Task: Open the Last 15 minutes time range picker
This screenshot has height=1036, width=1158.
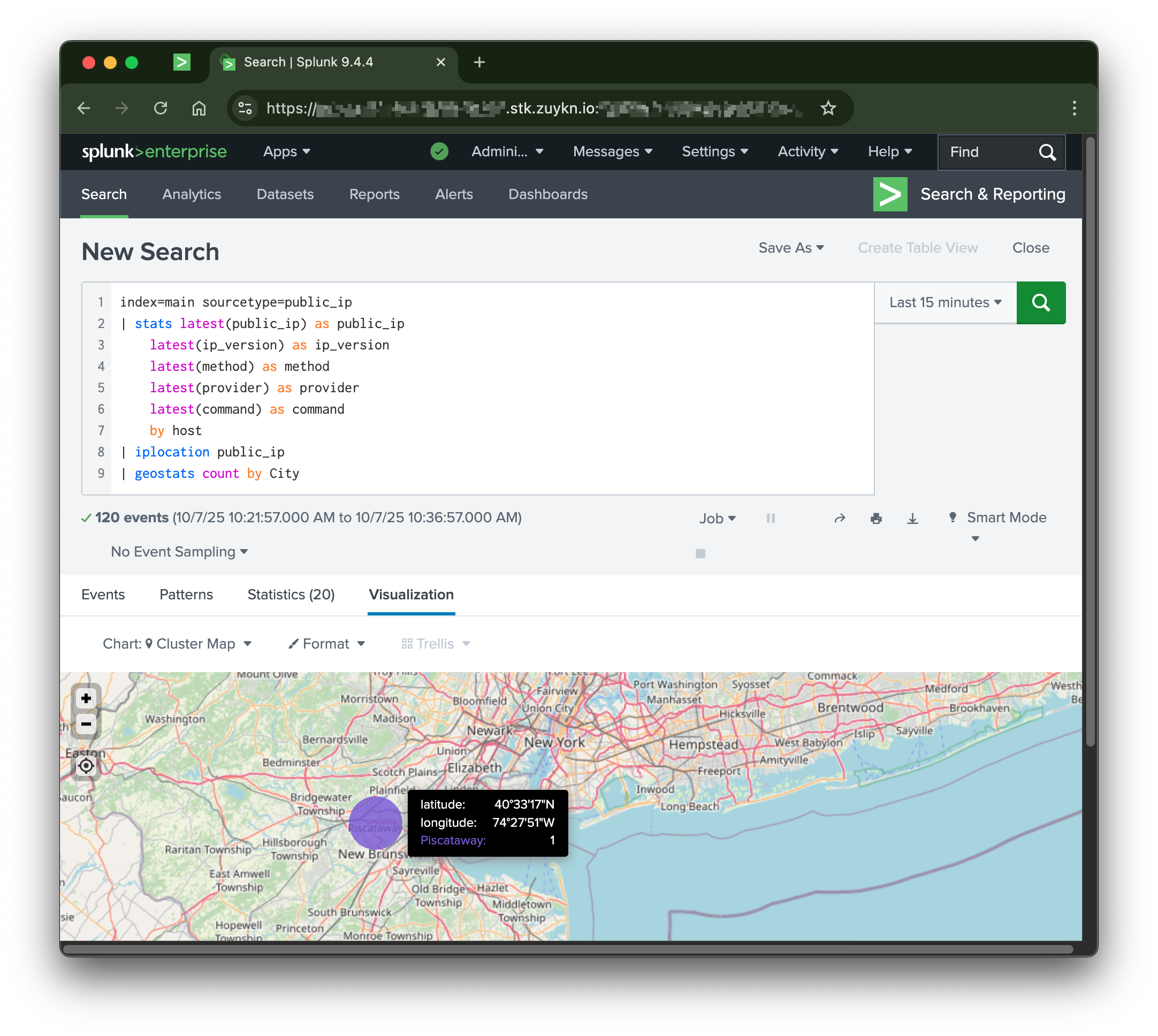Action: (x=943, y=302)
